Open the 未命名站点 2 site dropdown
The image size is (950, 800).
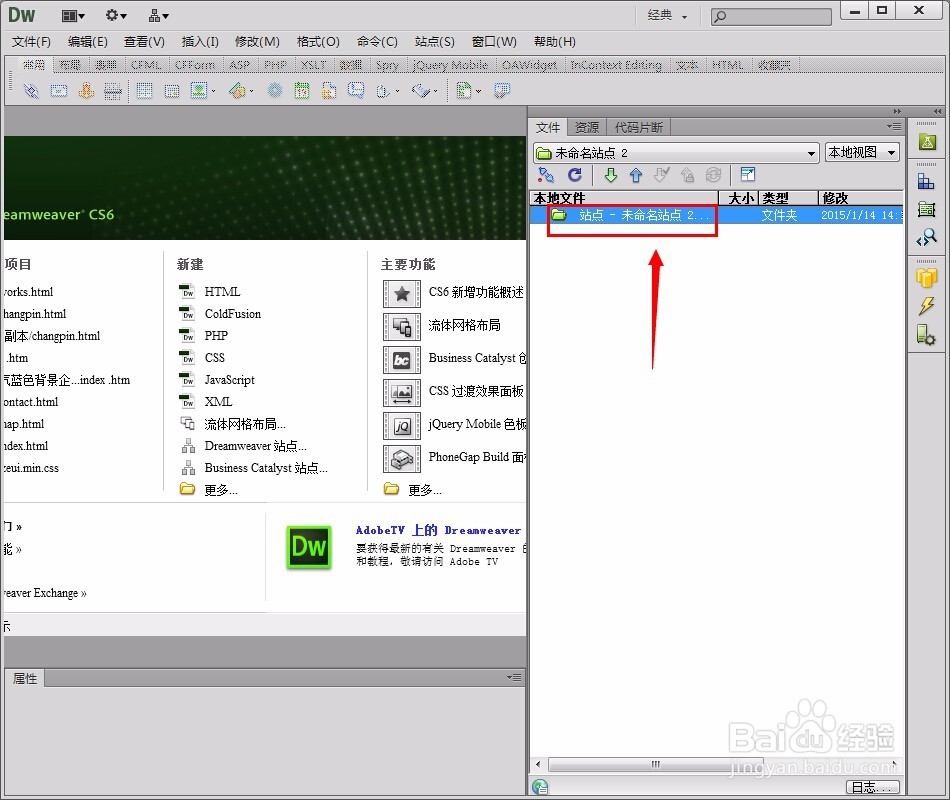click(676, 153)
